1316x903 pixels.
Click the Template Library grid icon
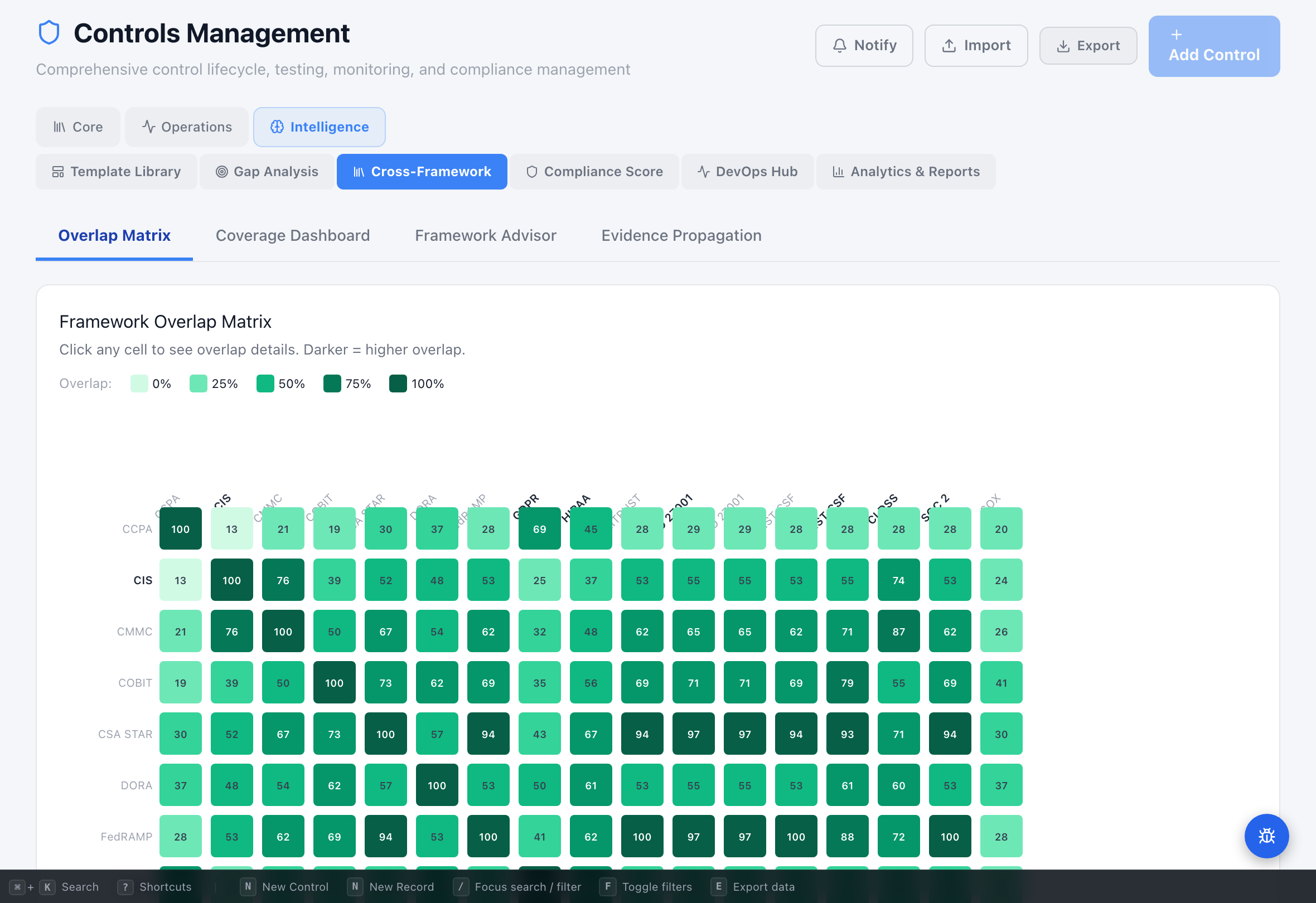[59, 172]
